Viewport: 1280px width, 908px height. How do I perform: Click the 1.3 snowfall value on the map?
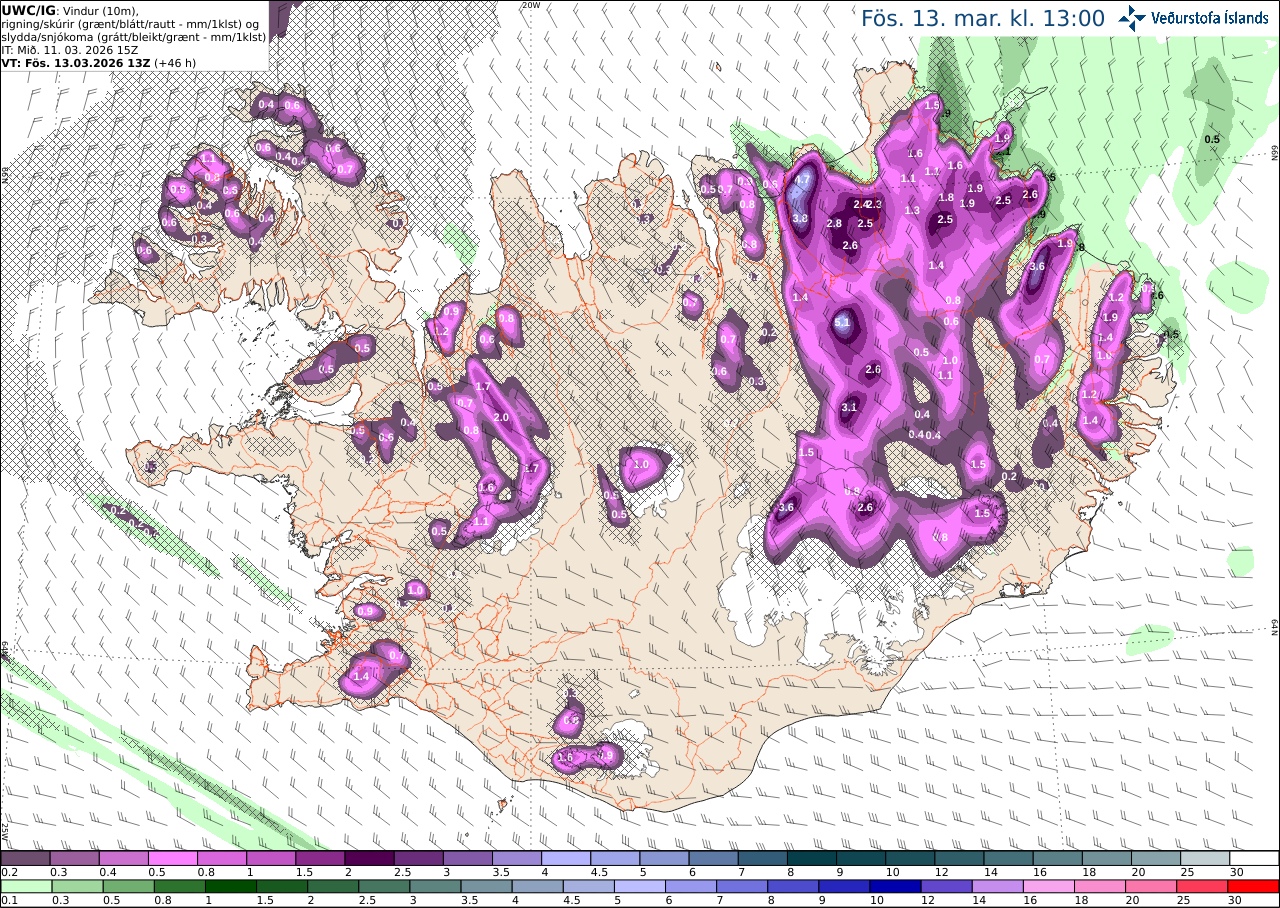(x=912, y=210)
